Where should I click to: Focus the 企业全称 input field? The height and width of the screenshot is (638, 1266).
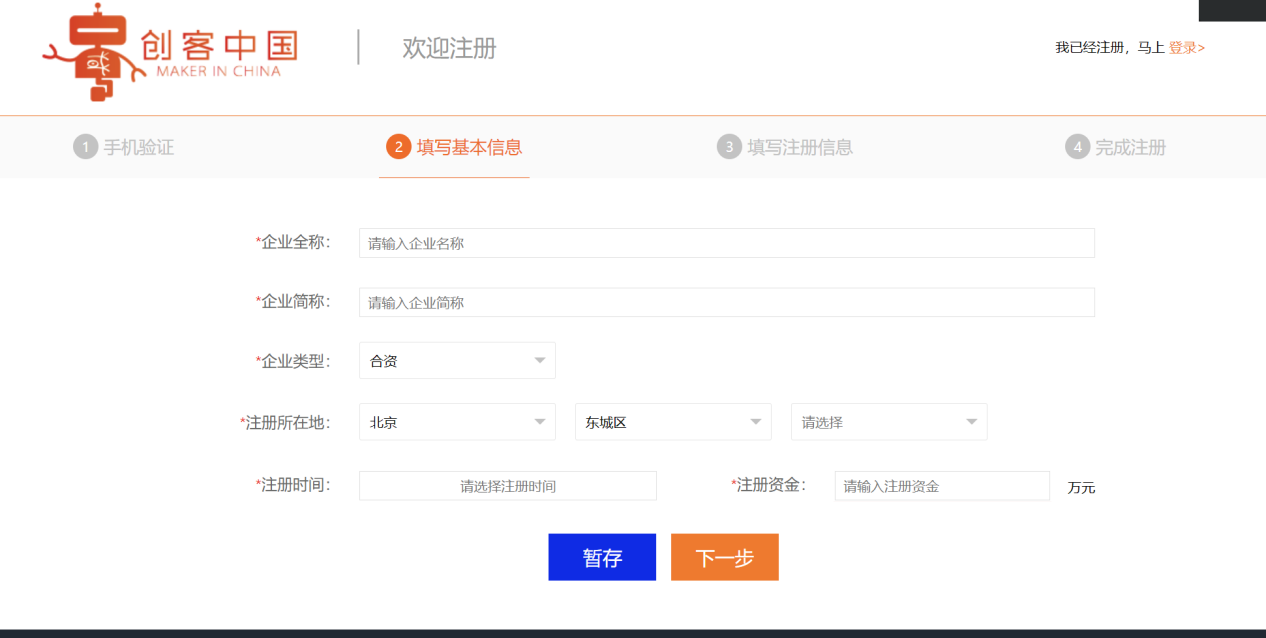(x=727, y=243)
